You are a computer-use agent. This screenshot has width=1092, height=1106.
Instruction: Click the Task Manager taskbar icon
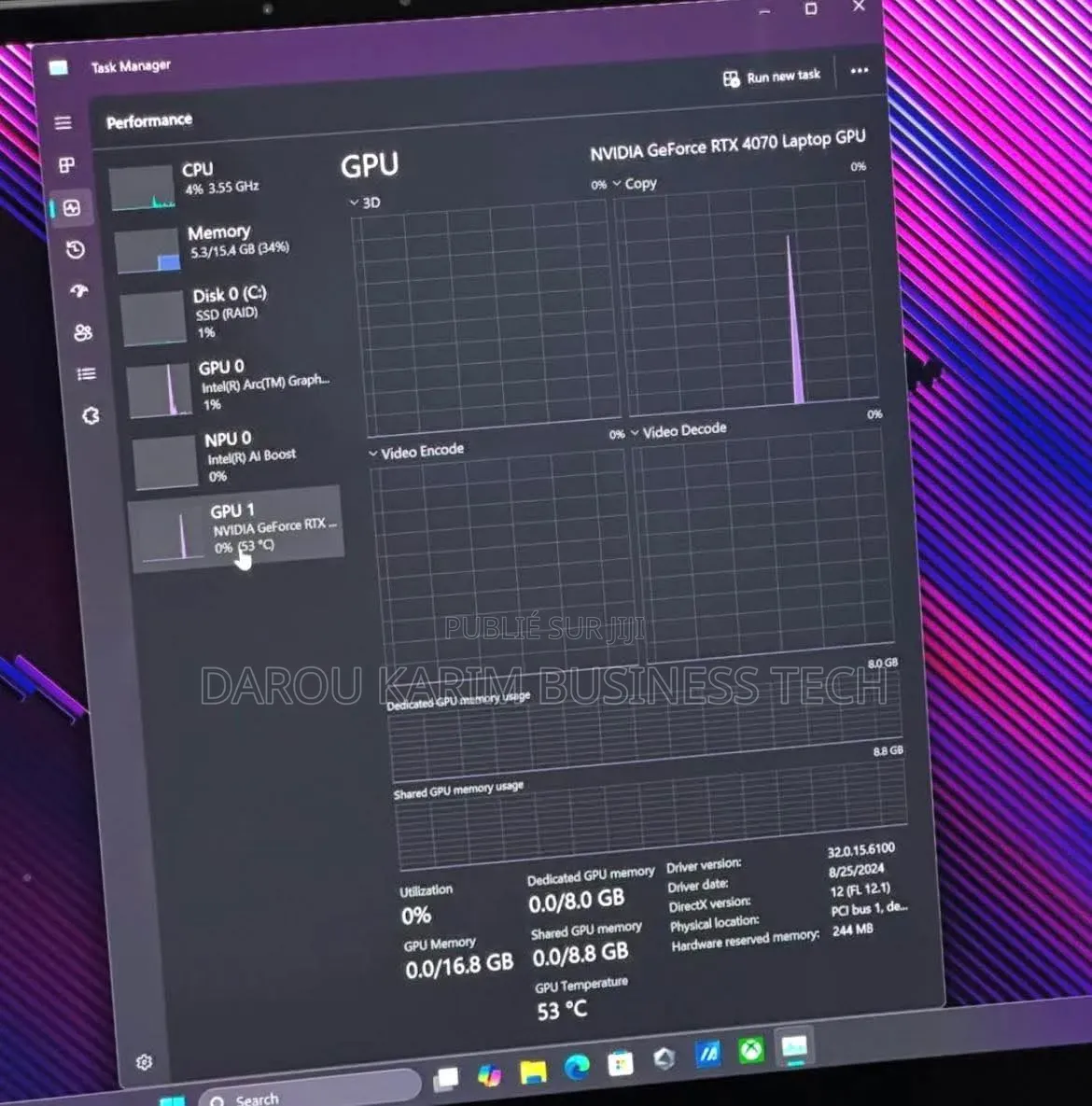(793, 1047)
